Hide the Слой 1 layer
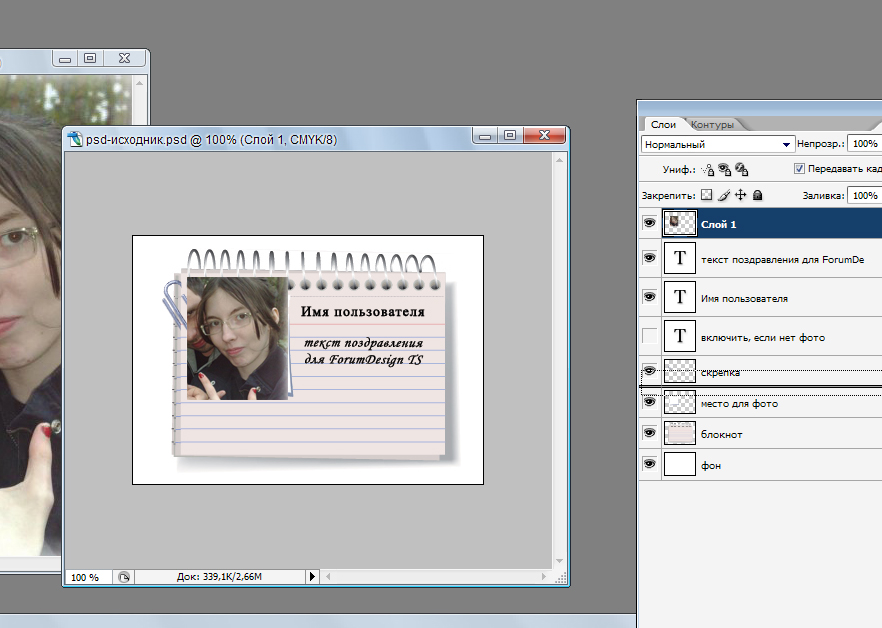The width and height of the screenshot is (882, 628). click(650, 223)
